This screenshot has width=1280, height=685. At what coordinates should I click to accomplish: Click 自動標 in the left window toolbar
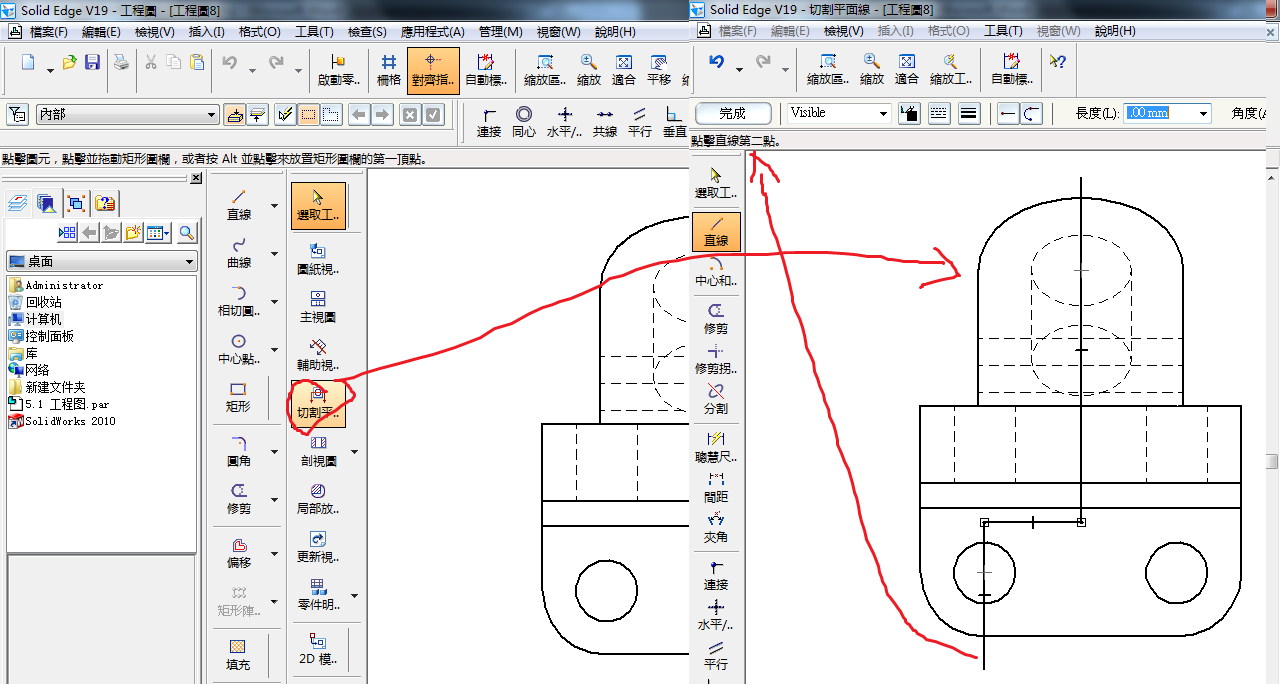point(486,70)
